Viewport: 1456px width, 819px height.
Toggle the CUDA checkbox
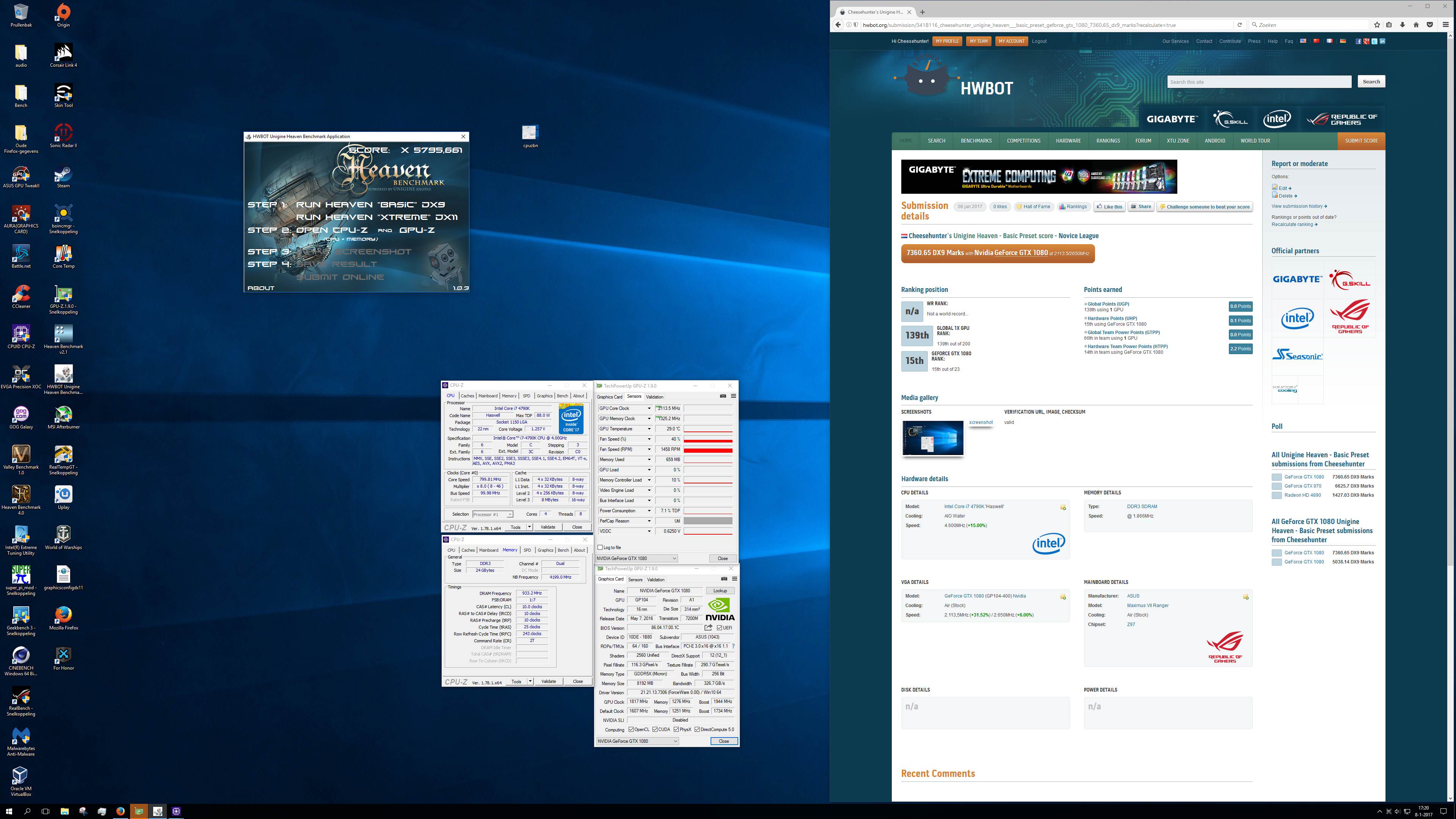click(655, 730)
